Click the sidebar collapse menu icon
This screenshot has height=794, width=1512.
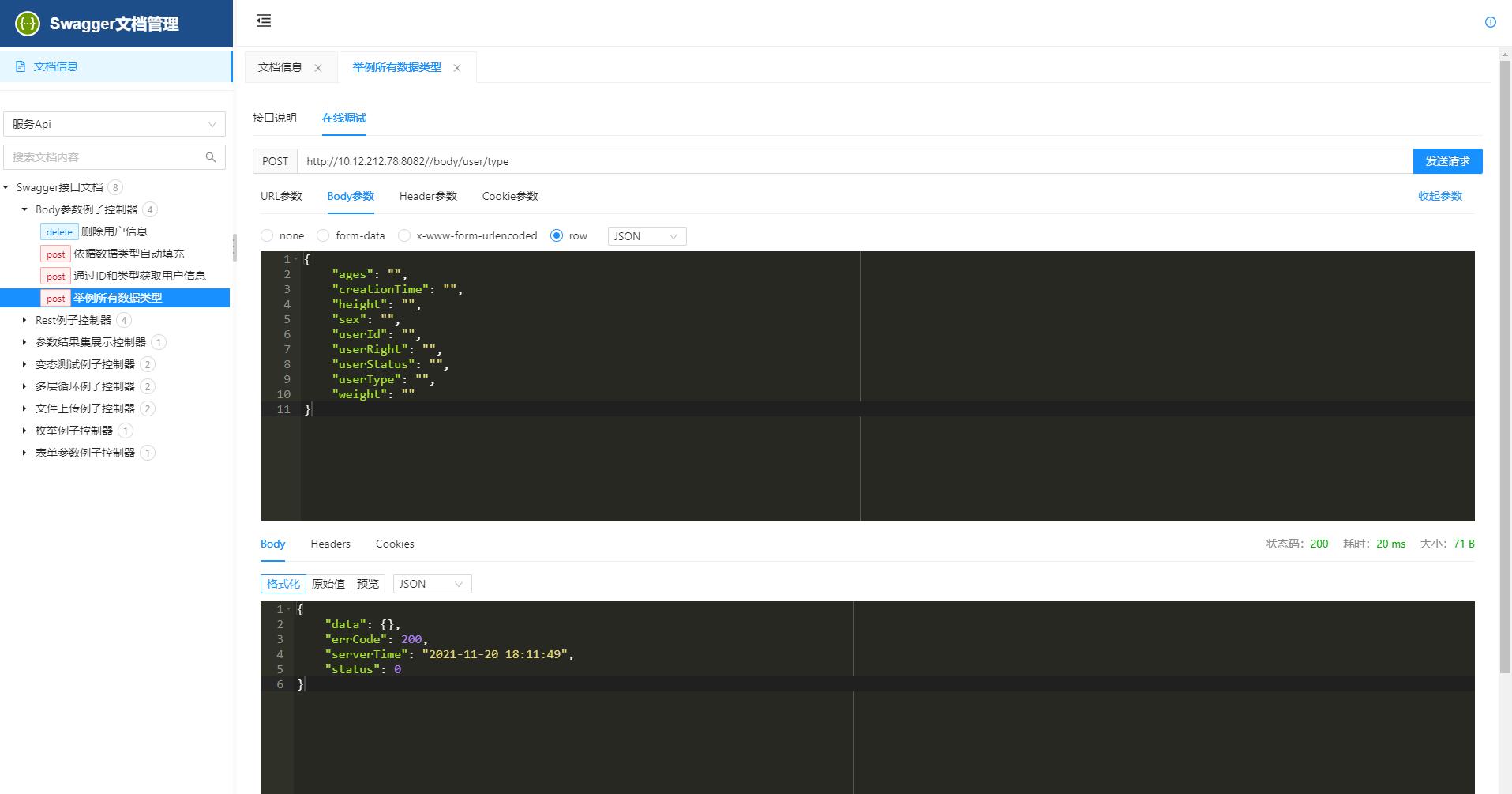click(x=264, y=21)
